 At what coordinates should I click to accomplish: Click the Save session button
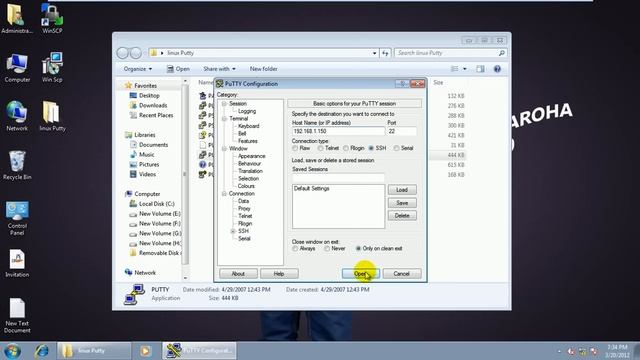click(x=402, y=203)
